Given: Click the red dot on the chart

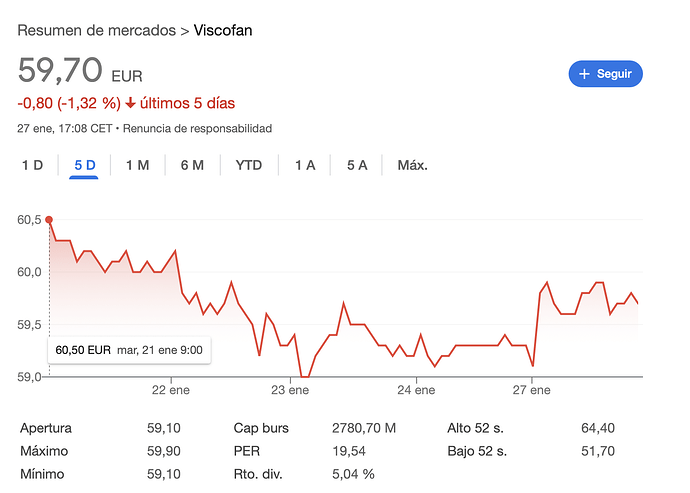Looking at the screenshot, I should pos(49,220).
